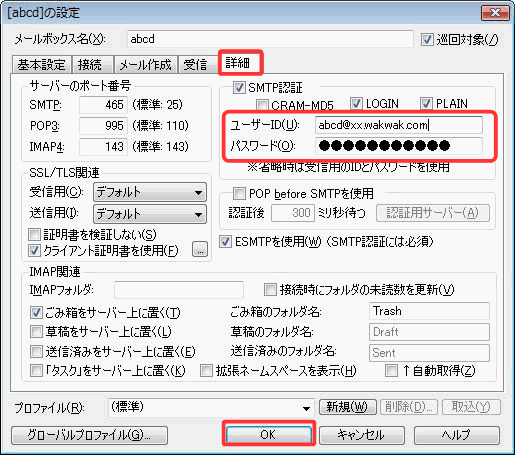Open the プロファイル dropdown list
515x455 pixels.
211,408
